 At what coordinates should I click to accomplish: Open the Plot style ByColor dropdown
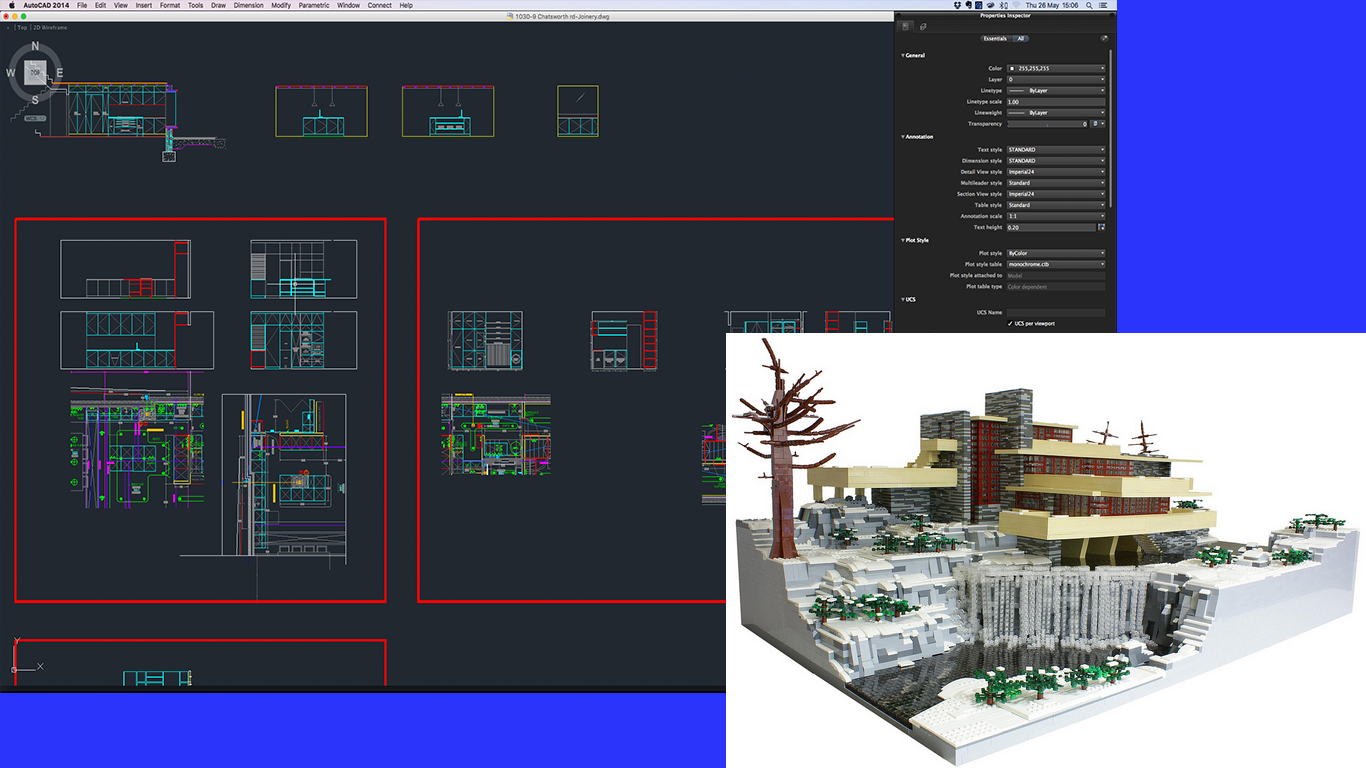click(1056, 254)
